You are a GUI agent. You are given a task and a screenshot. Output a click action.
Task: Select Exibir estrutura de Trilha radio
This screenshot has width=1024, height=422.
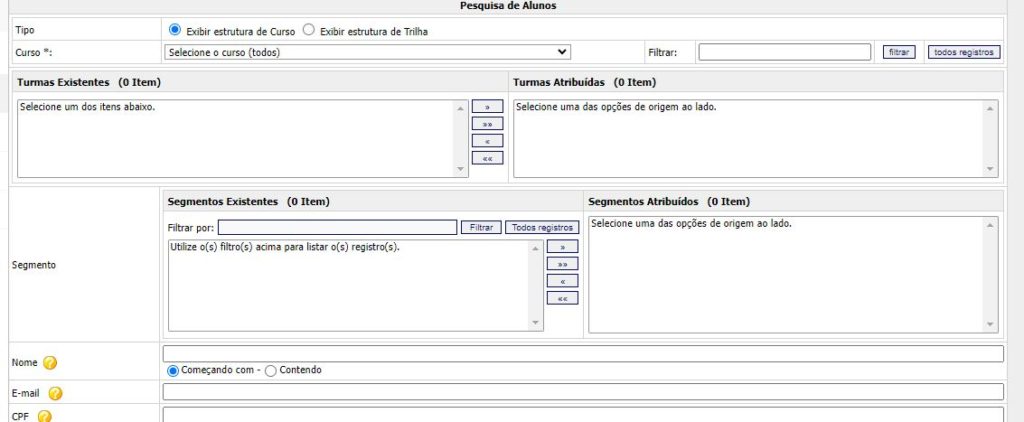308,30
